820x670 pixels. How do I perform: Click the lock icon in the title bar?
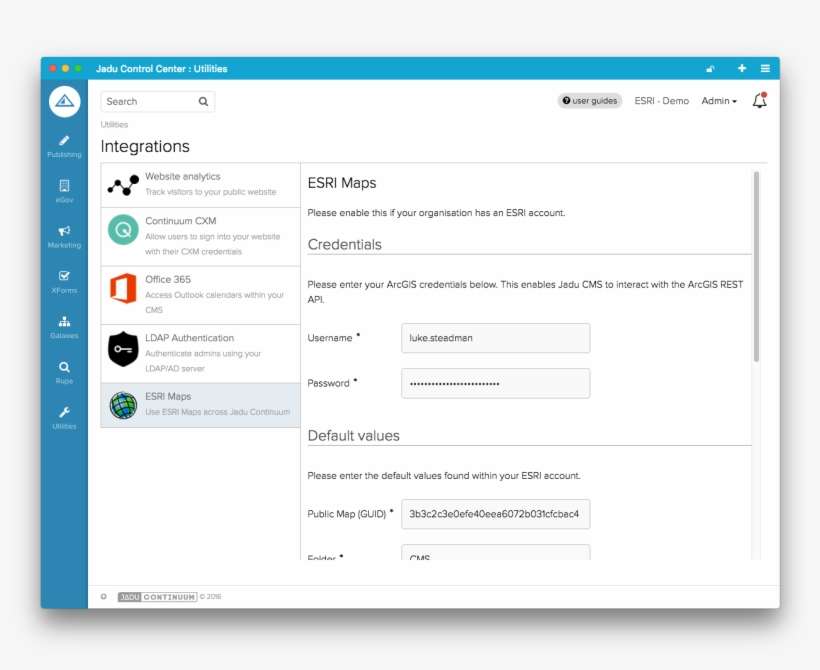pos(710,69)
